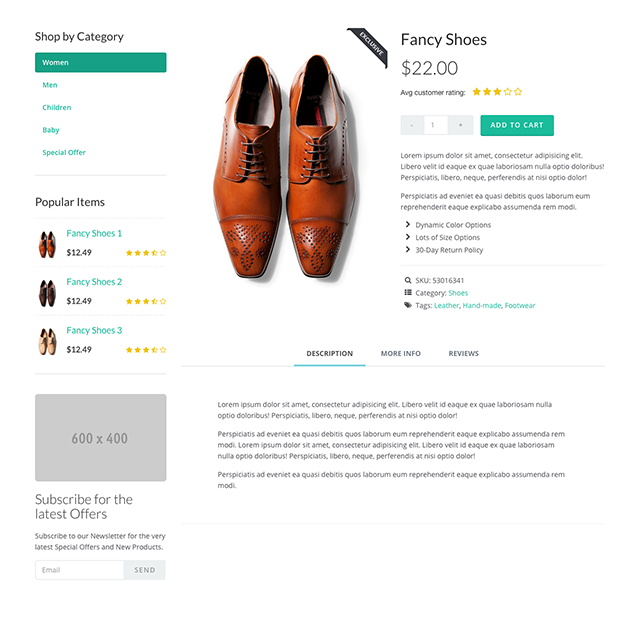Open the Leather tag link
The image size is (640, 619).
pos(446,305)
